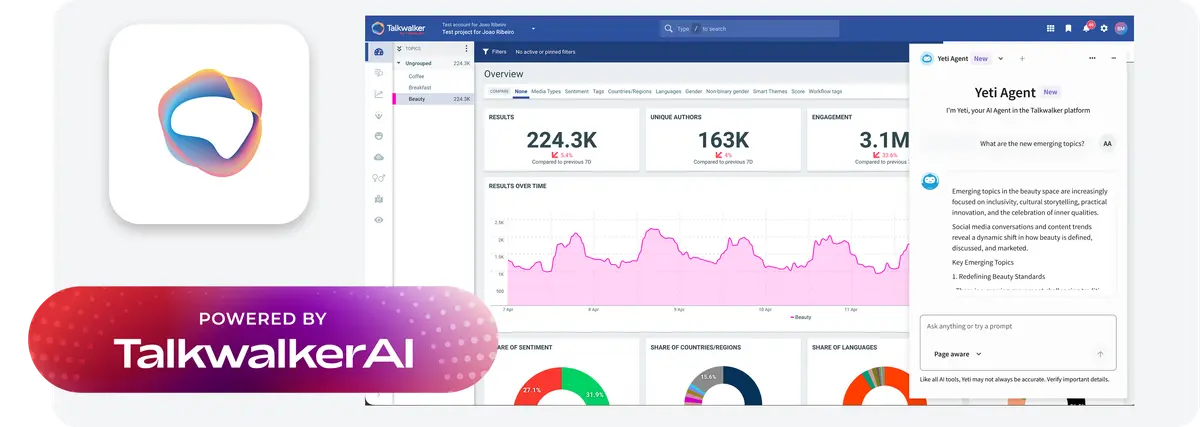Select the None compare tab
1200x427 pixels.
(521, 91)
